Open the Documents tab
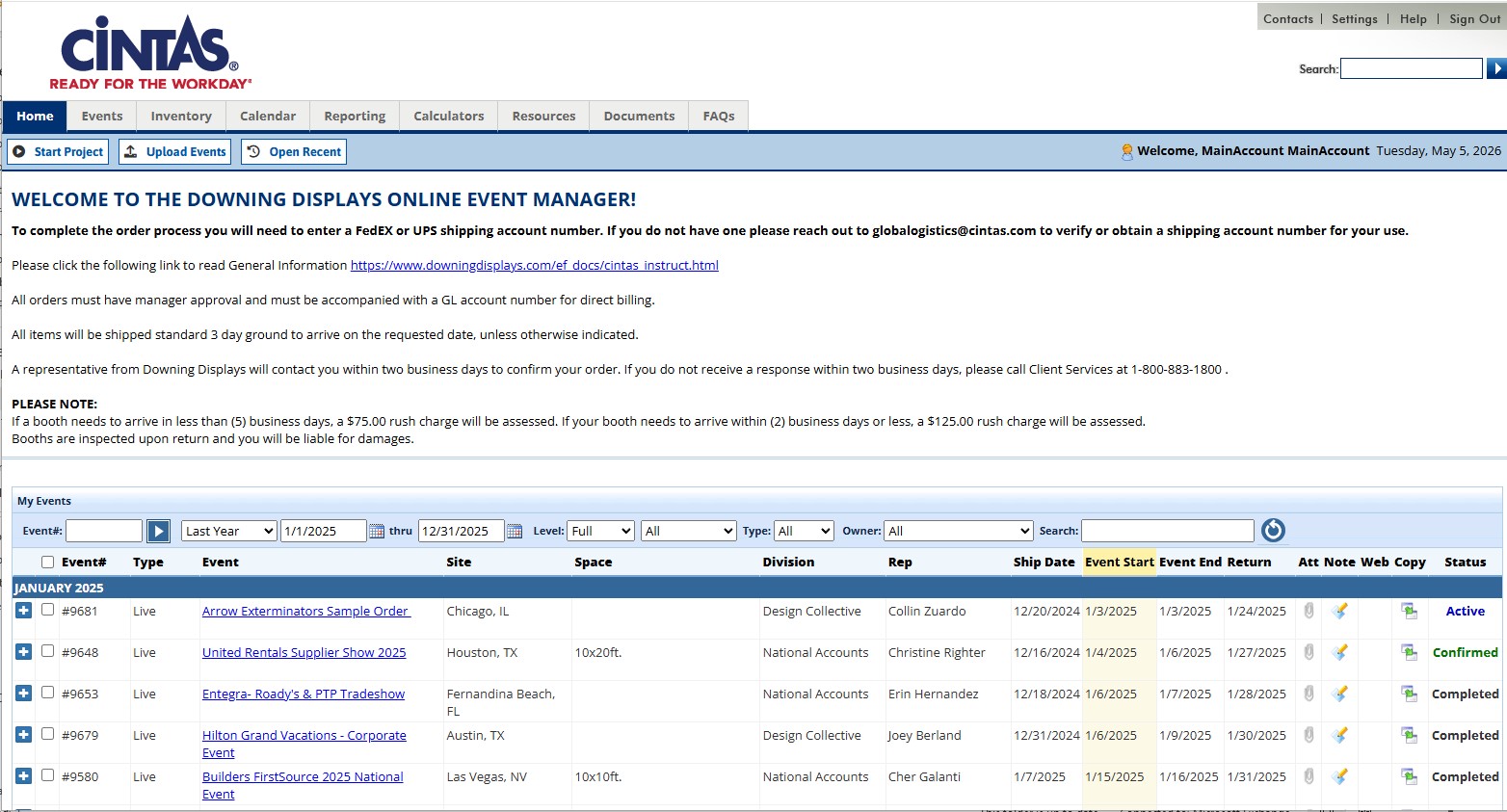The height and width of the screenshot is (812, 1507). pyautogui.click(x=639, y=116)
